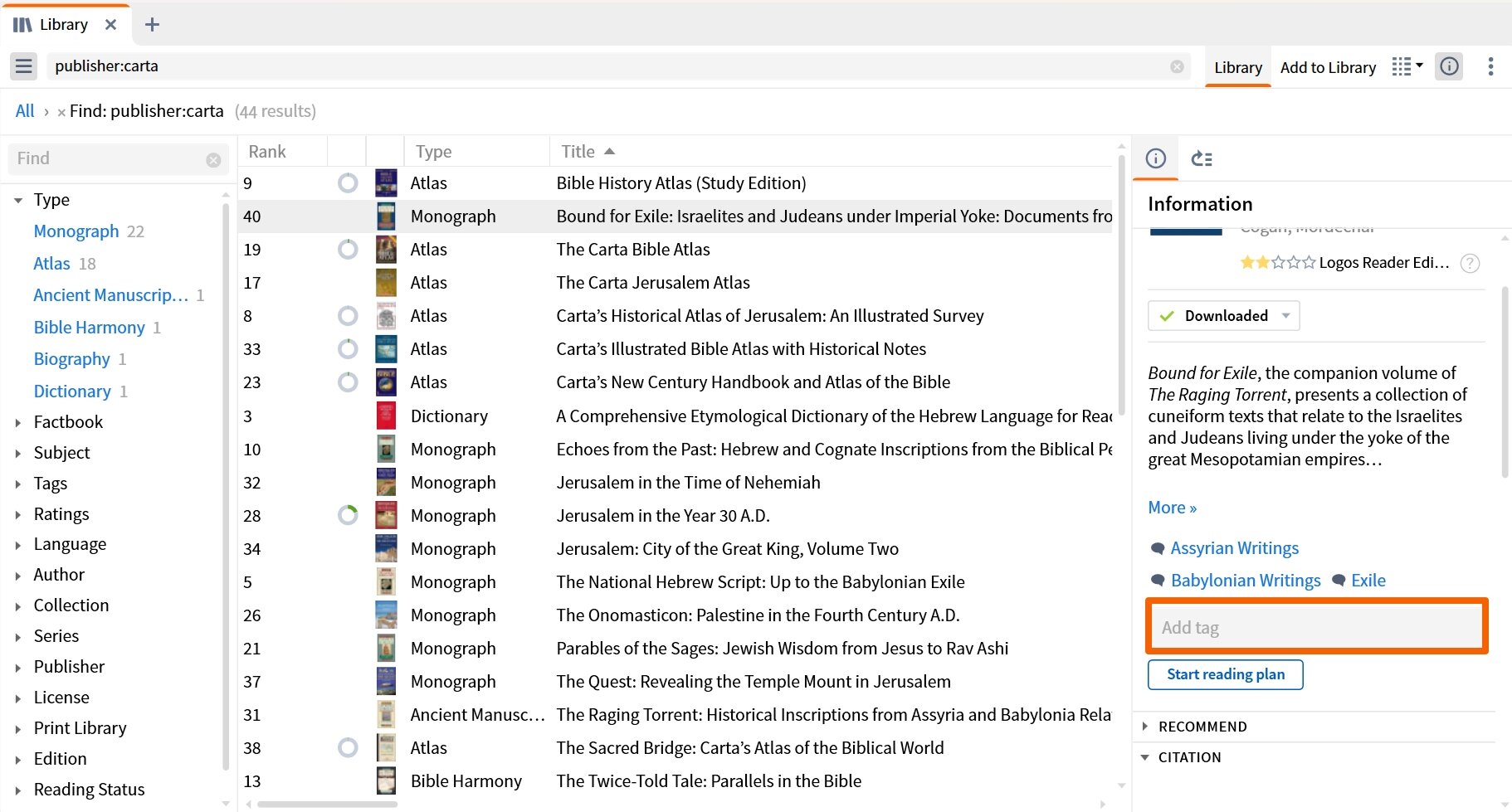Clear the publisher:carta search box

pyautogui.click(x=1177, y=66)
